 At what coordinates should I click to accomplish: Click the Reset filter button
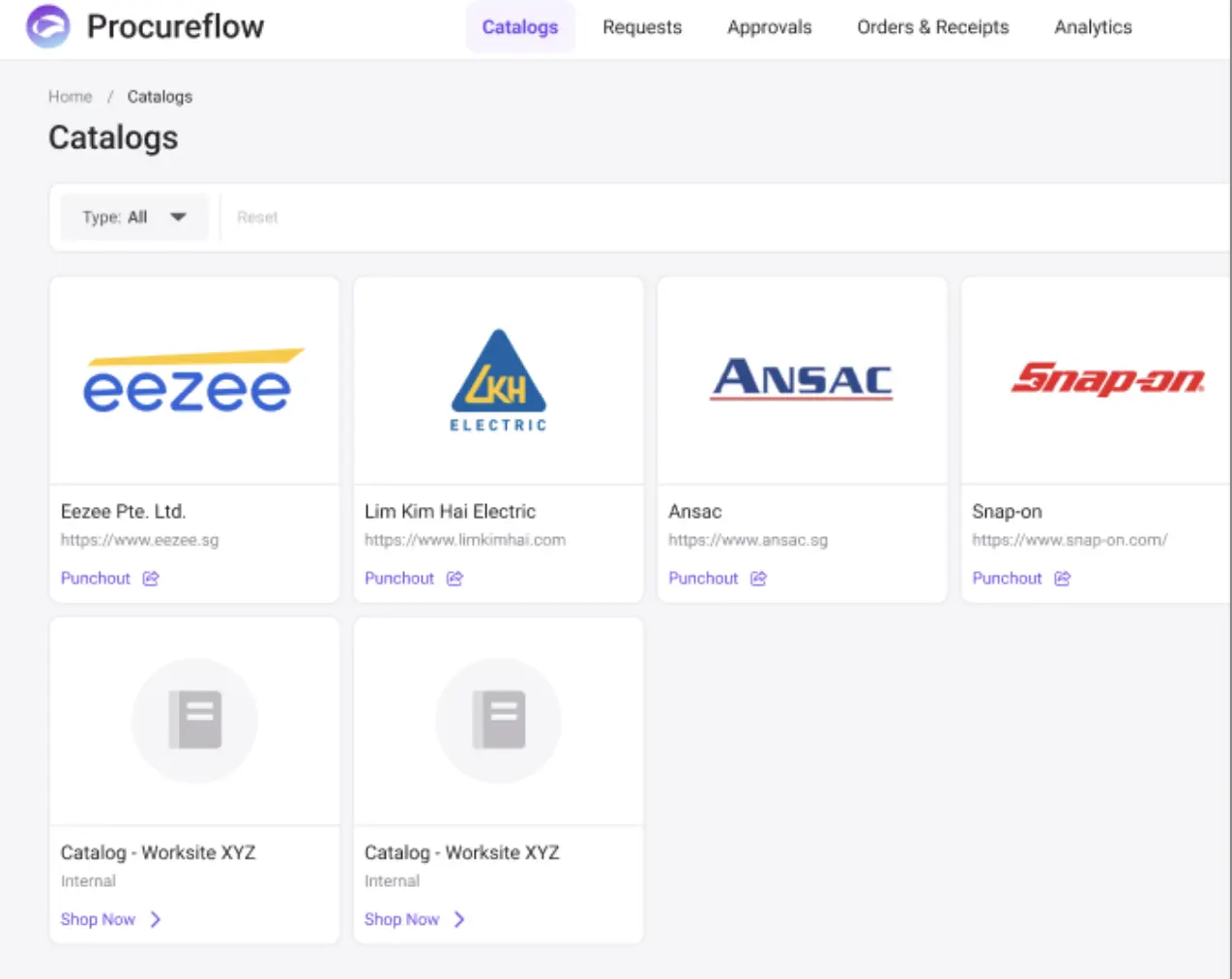coord(257,218)
